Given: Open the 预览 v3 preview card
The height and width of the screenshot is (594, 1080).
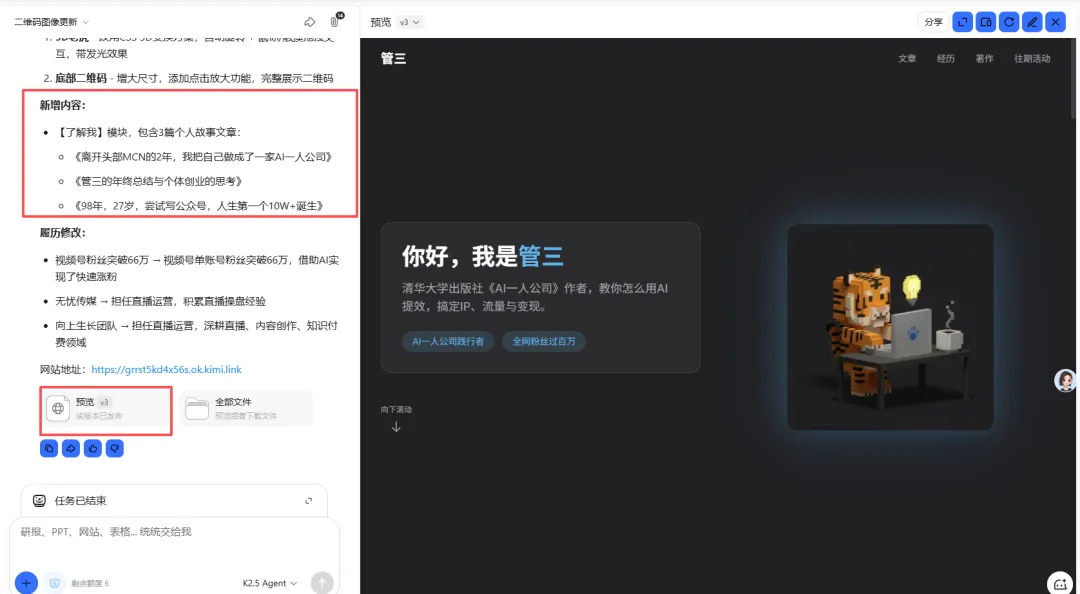Looking at the screenshot, I should coord(105,409).
